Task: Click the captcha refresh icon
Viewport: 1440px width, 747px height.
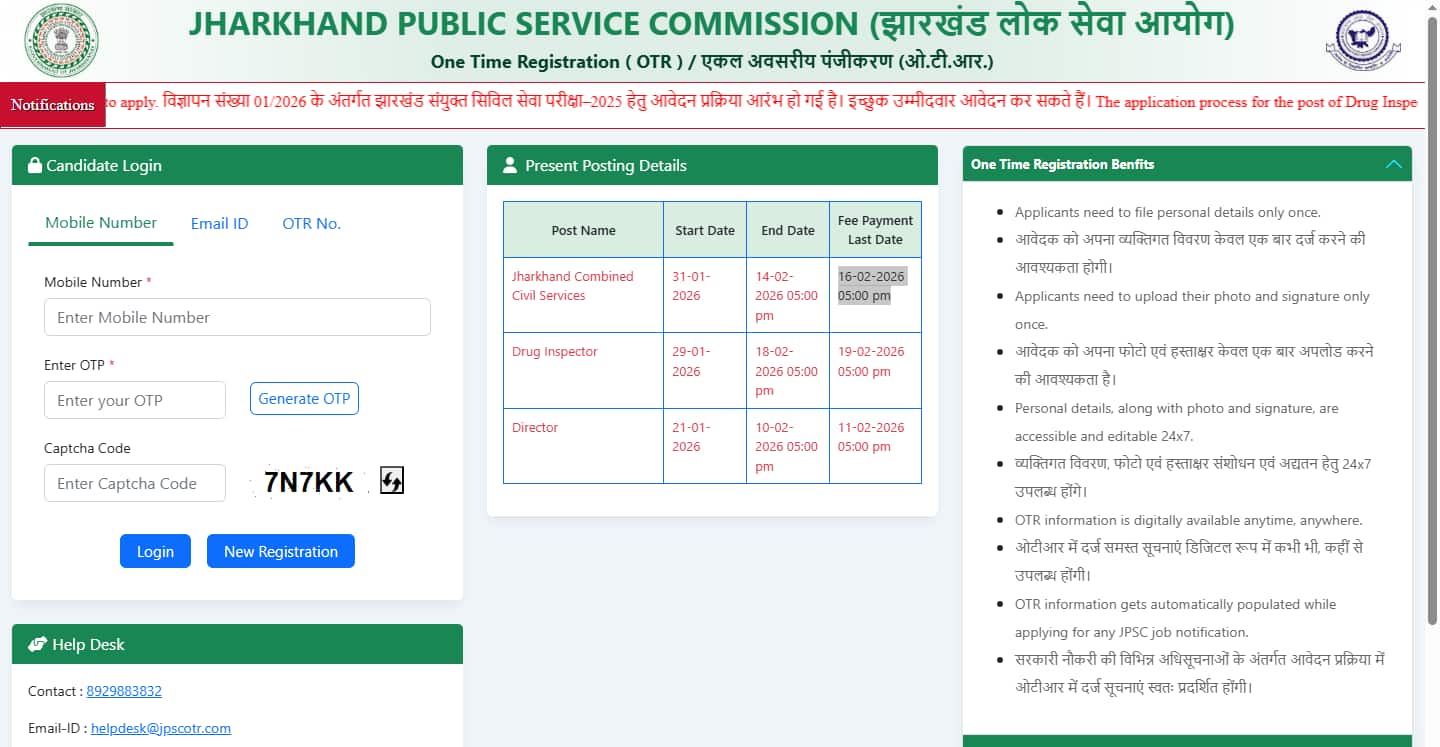Action: [392, 482]
